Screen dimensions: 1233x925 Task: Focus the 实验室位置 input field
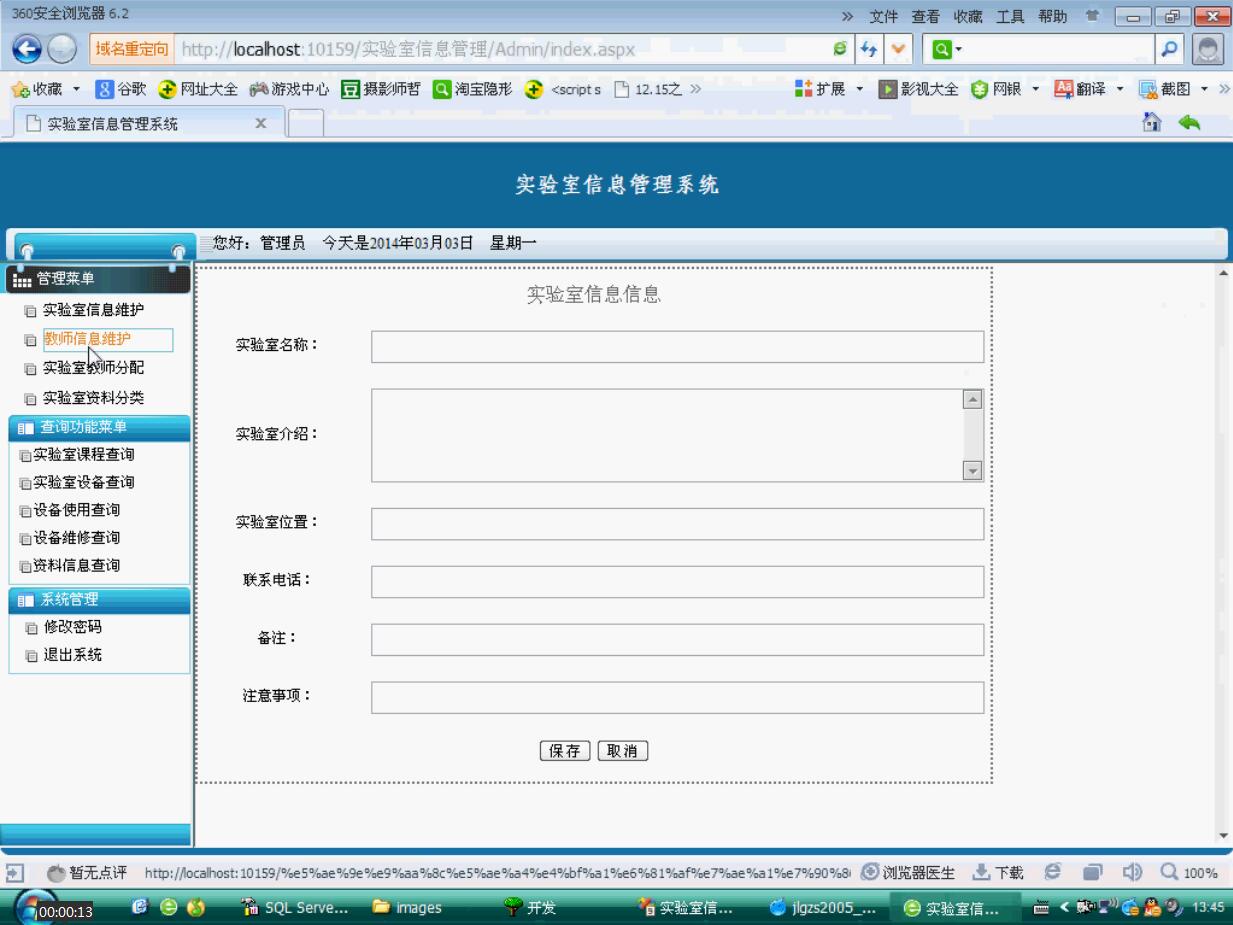(x=677, y=523)
